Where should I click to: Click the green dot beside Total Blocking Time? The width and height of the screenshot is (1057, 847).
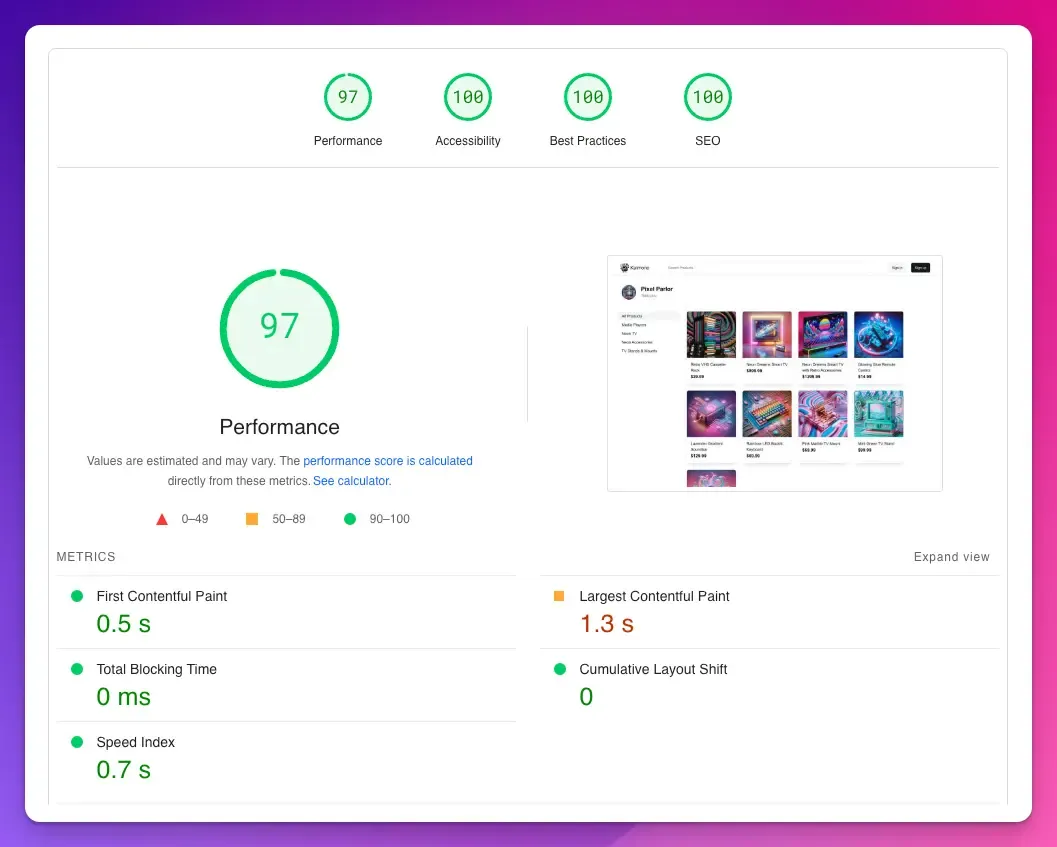click(x=77, y=668)
